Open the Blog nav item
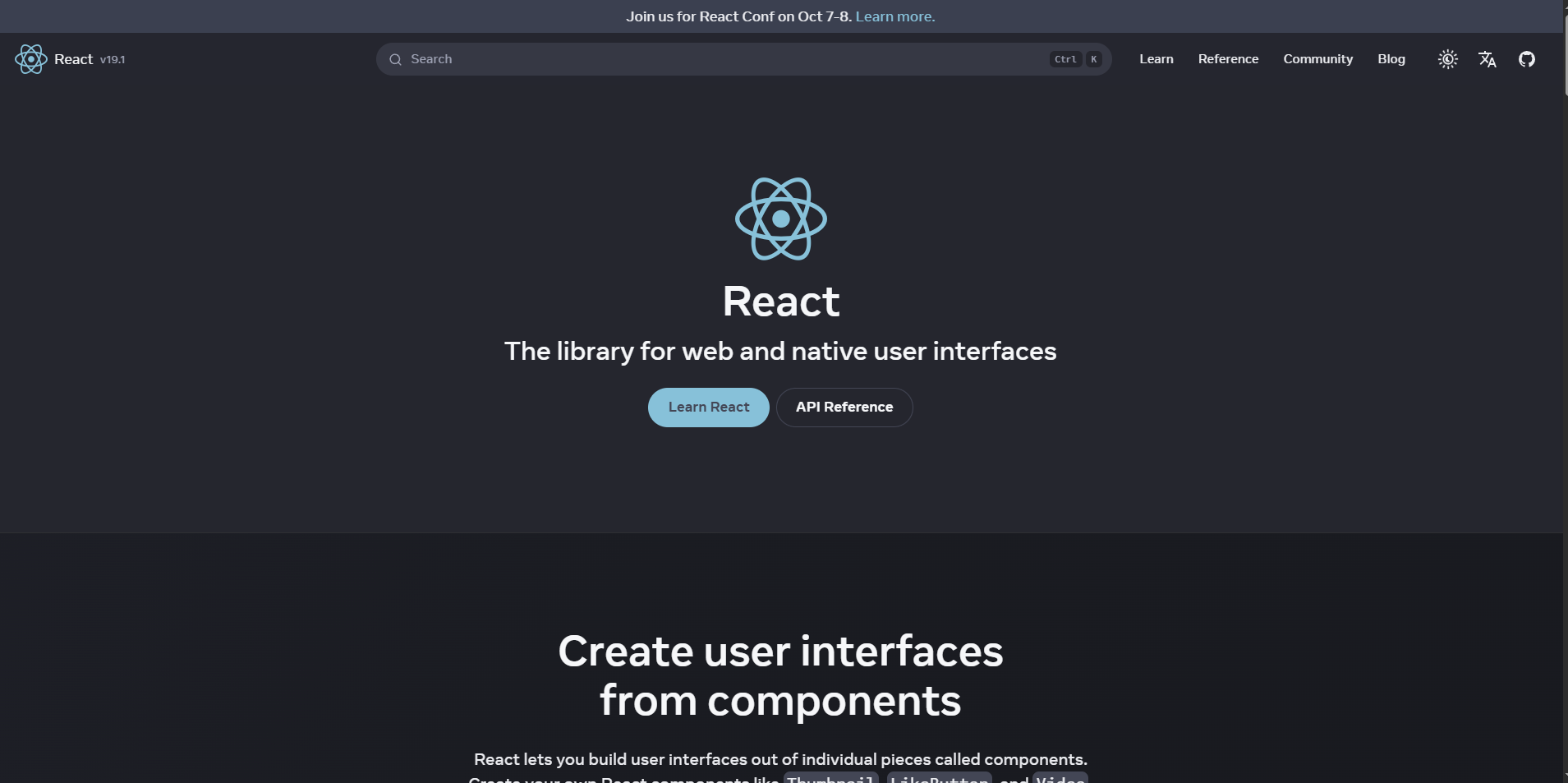 pos(1391,59)
